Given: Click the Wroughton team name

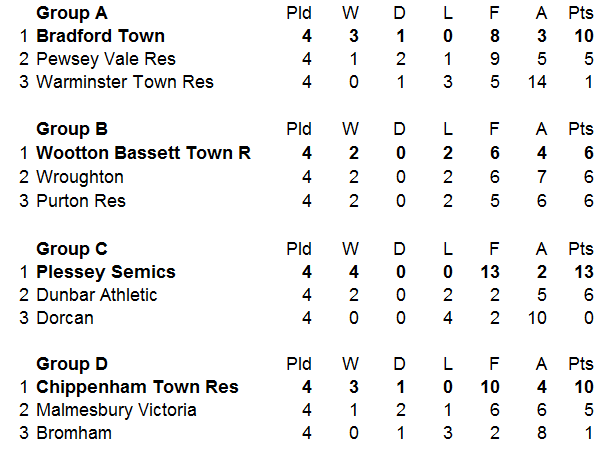Looking at the screenshot, I should (x=80, y=177).
